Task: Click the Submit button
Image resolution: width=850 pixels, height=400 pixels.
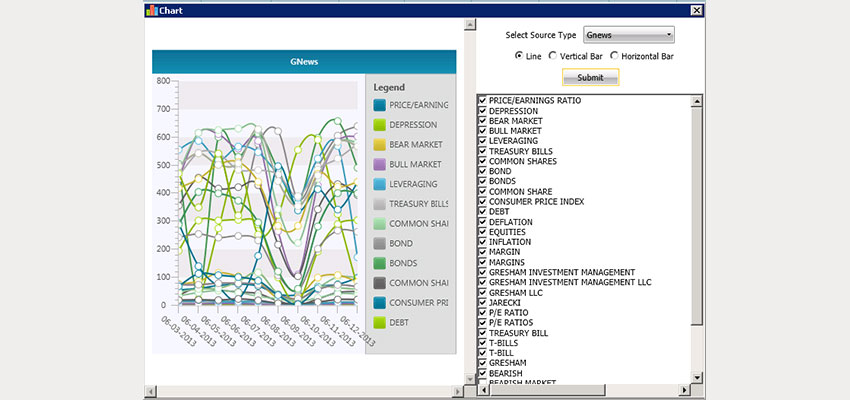Action: pos(590,78)
